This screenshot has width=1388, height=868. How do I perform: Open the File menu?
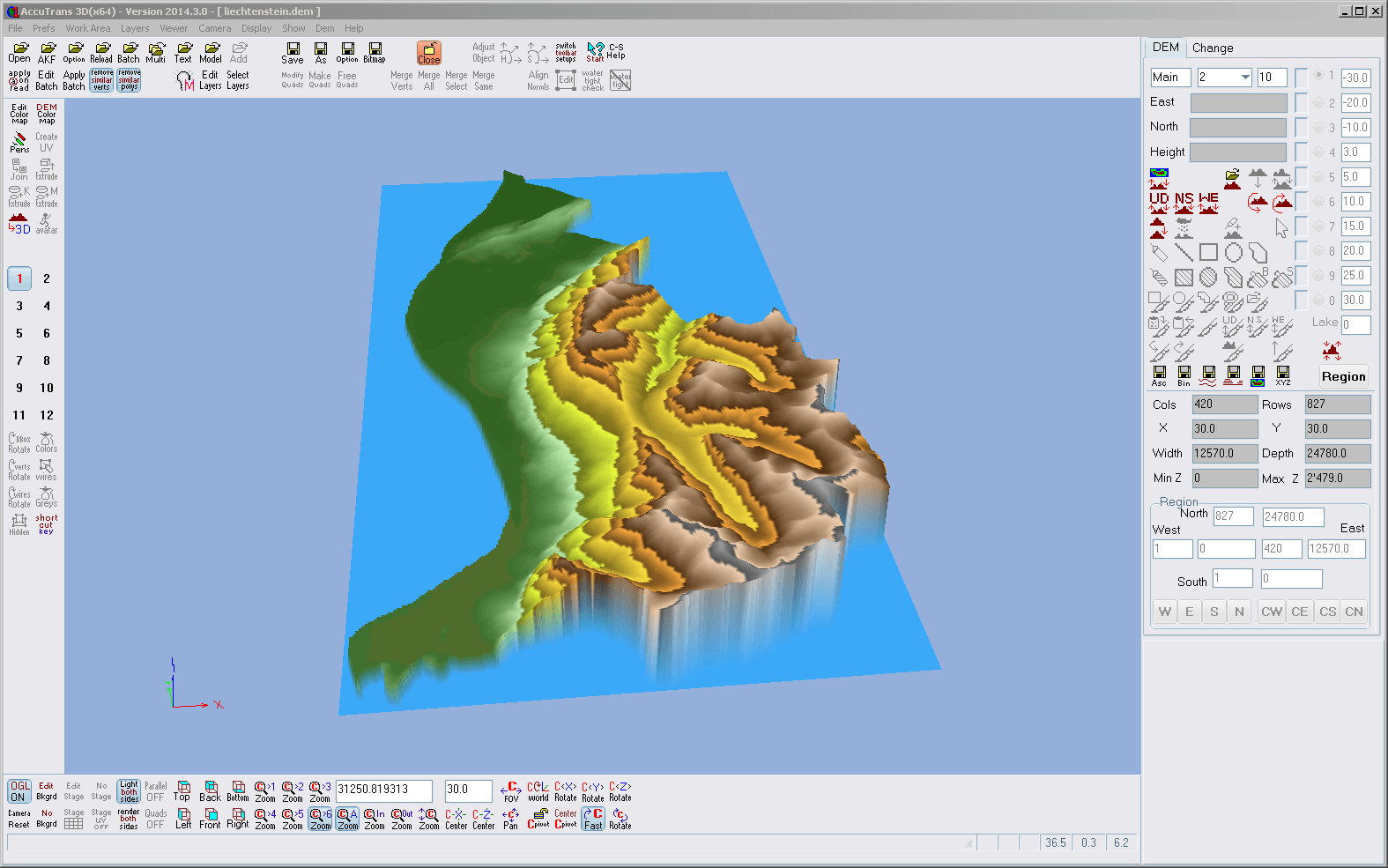[x=16, y=28]
